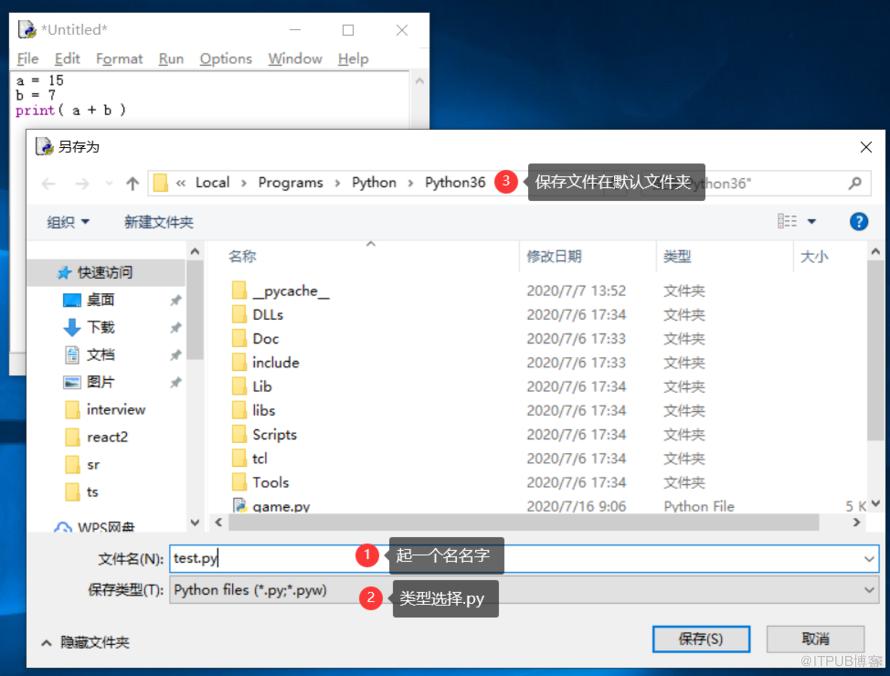Click the Python36 breadcrumb segment
Viewport: 890px width, 676px height.
455,182
